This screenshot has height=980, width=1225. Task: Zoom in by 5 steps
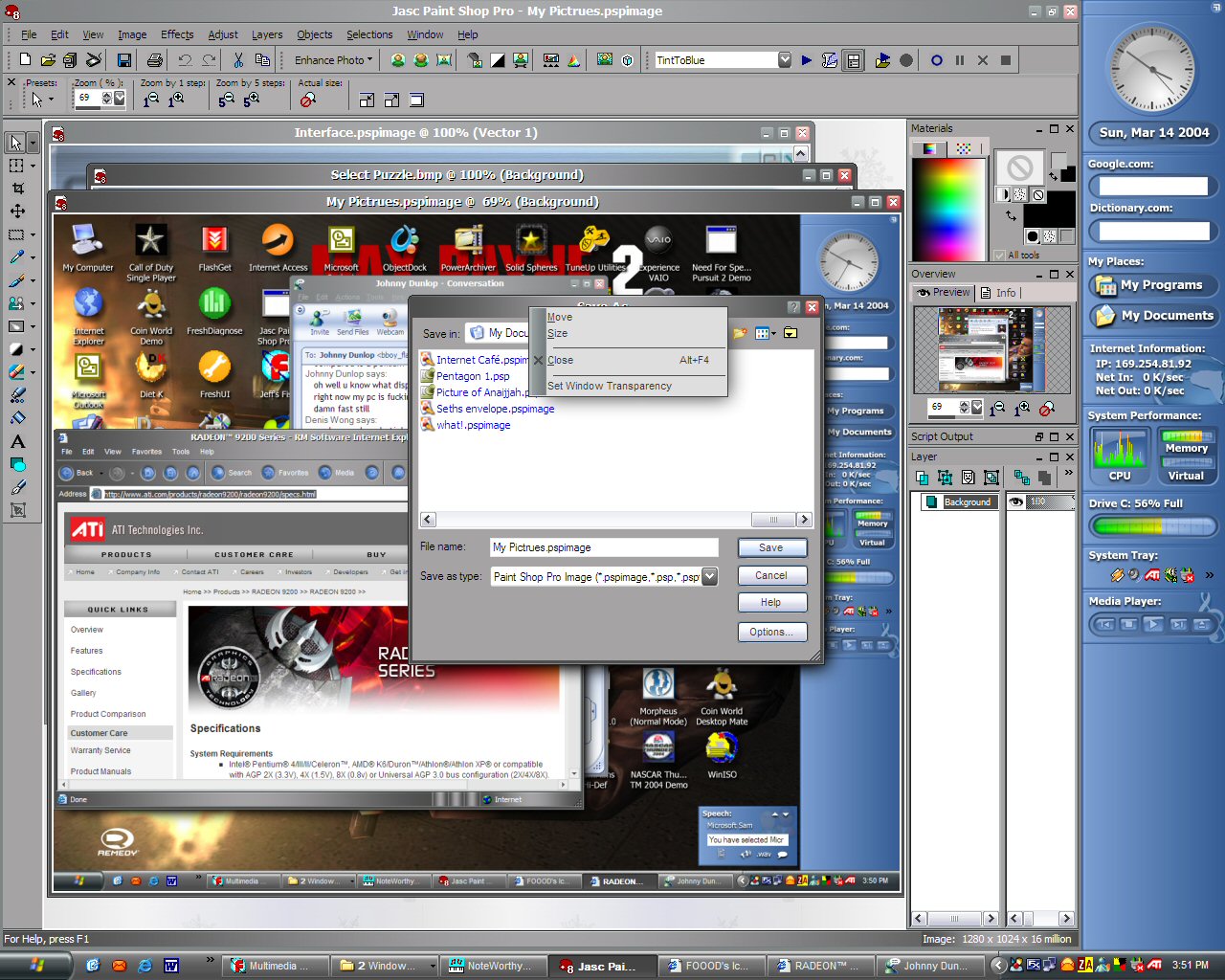tap(252, 100)
